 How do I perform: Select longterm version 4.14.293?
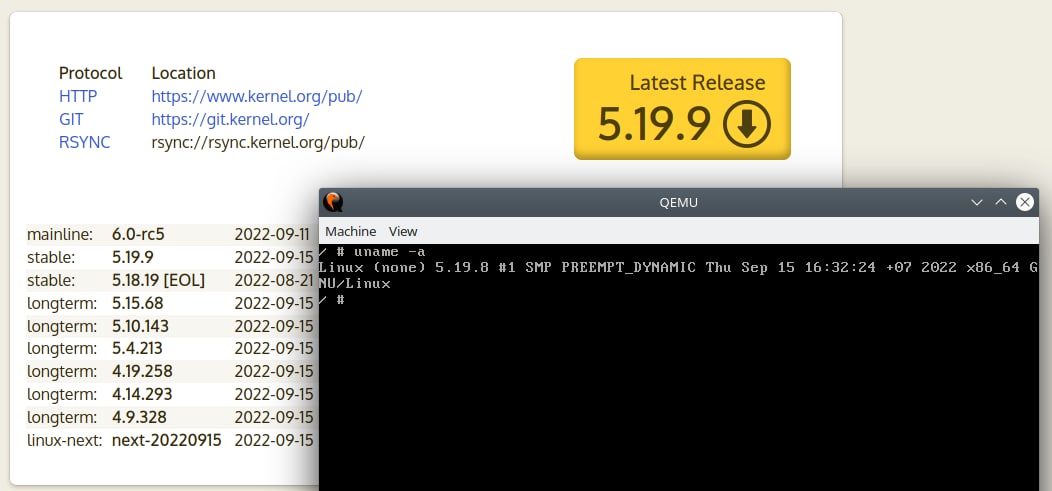coord(142,394)
